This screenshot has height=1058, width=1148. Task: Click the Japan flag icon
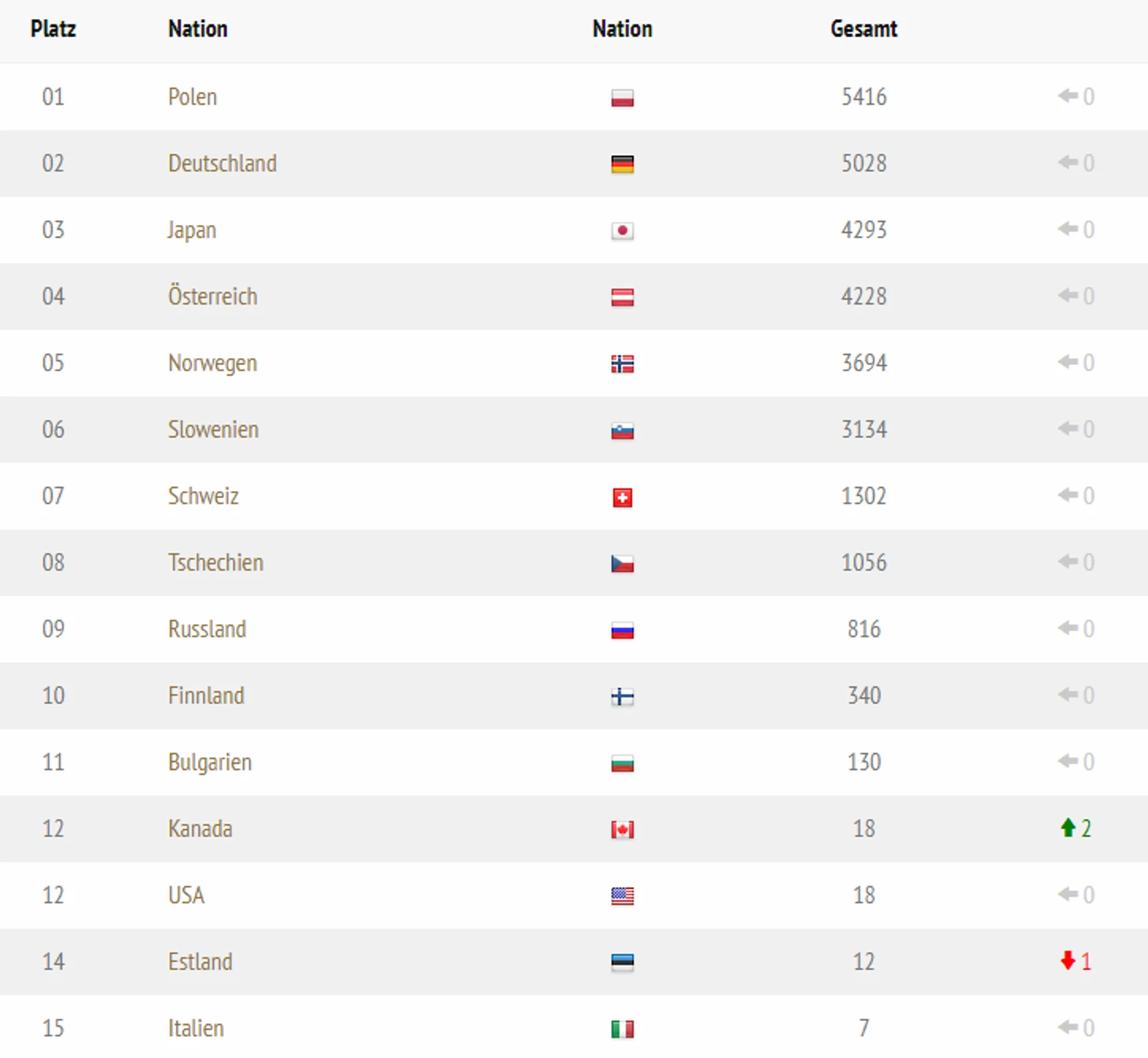click(x=622, y=231)
